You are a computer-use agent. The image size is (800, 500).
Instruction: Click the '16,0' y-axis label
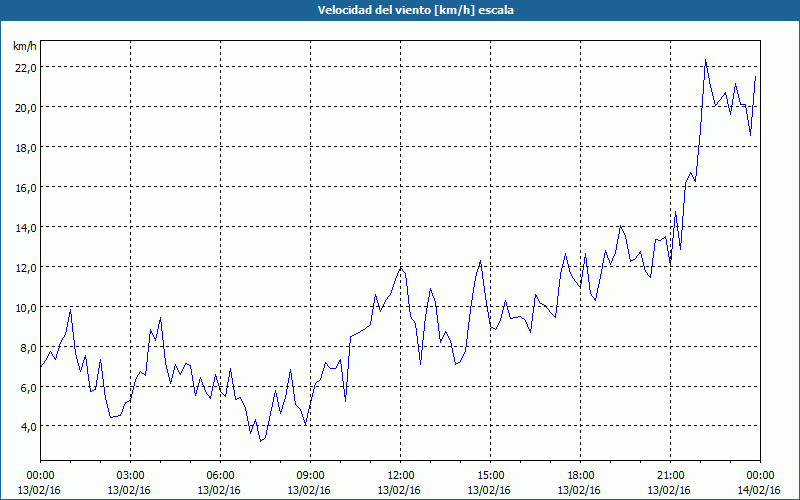(x=25, y=187)
